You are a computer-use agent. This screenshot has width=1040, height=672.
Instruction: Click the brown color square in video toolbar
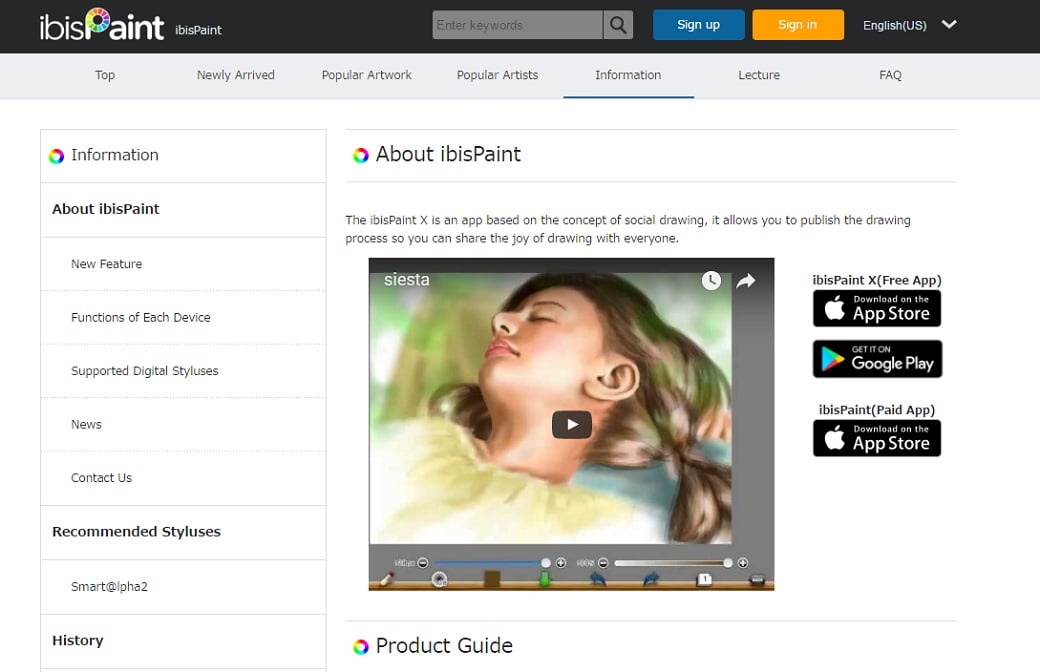(492, 579)
